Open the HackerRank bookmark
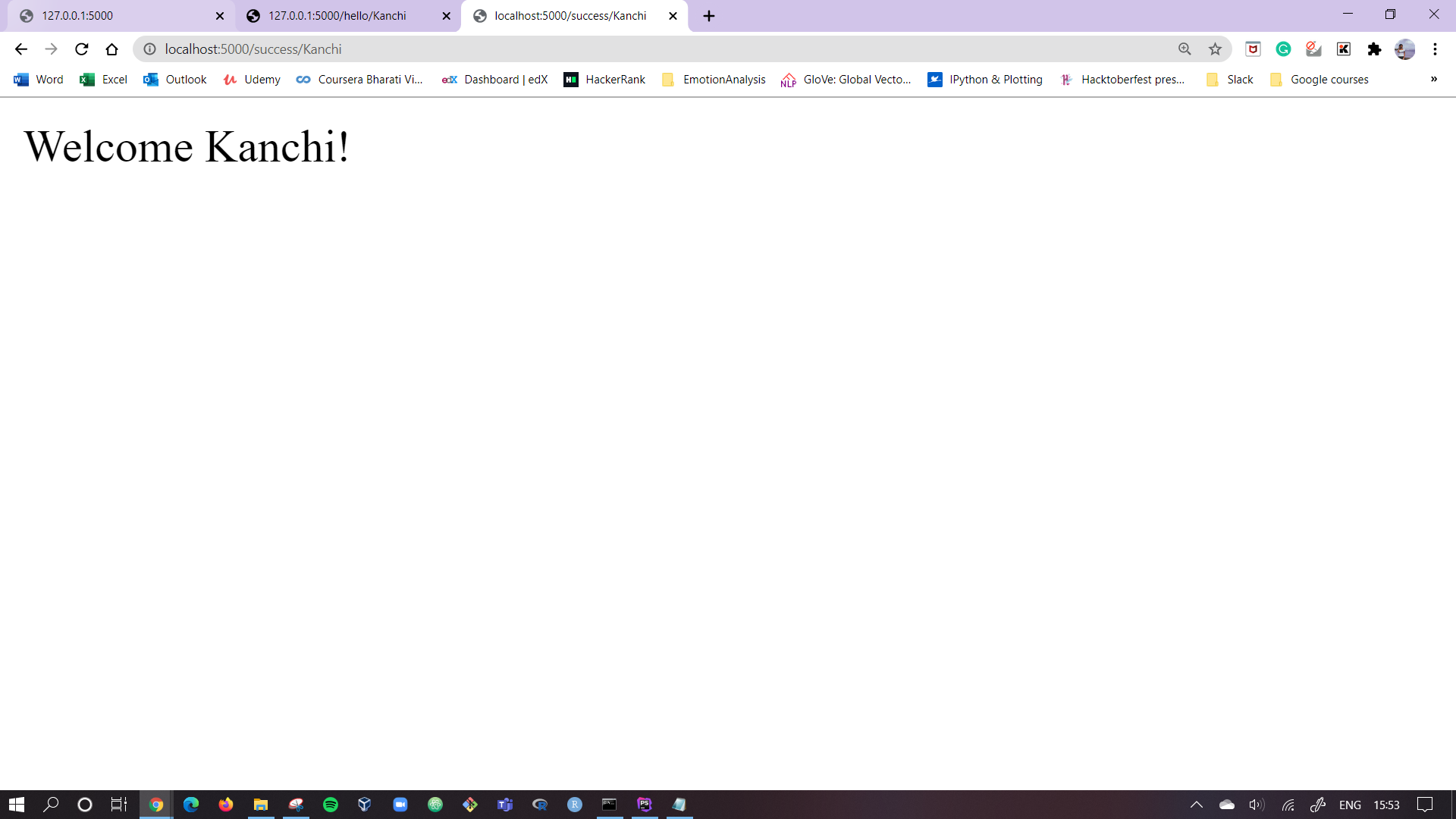1456x819 pixels. click(x=604, y=80)
